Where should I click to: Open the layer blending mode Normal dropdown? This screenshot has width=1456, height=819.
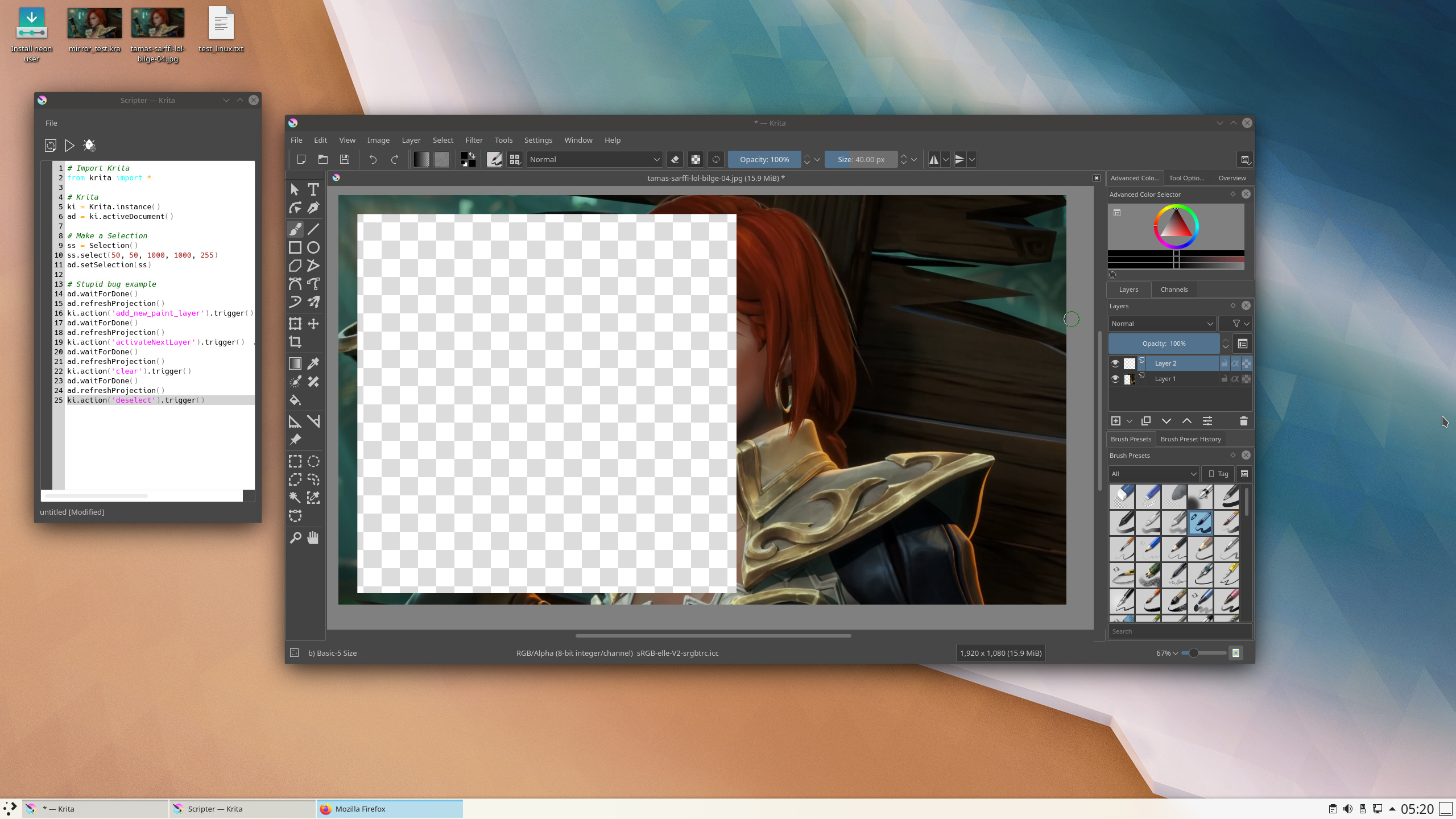pyautogui.click(x=1162, y=324)
